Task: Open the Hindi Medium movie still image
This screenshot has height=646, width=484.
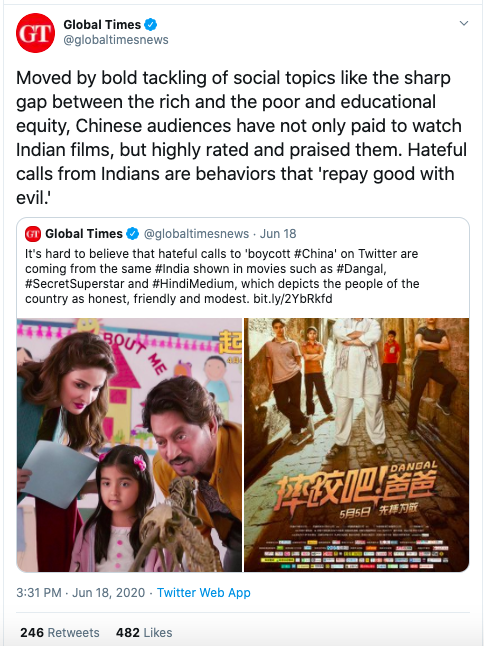Action: pyautogui.click(x=129, y=445)
